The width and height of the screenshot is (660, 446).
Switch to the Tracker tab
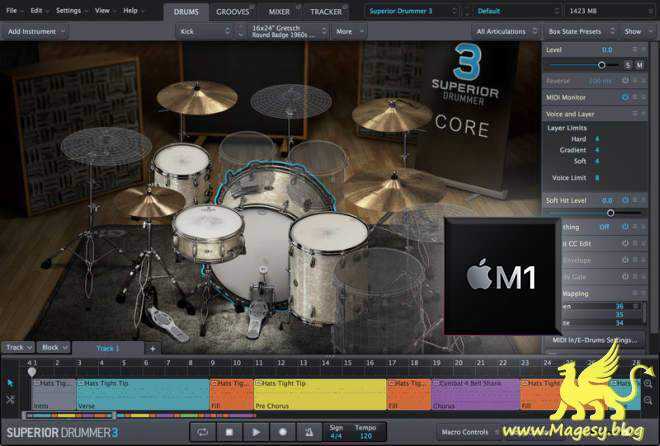(x=326, y=12)
